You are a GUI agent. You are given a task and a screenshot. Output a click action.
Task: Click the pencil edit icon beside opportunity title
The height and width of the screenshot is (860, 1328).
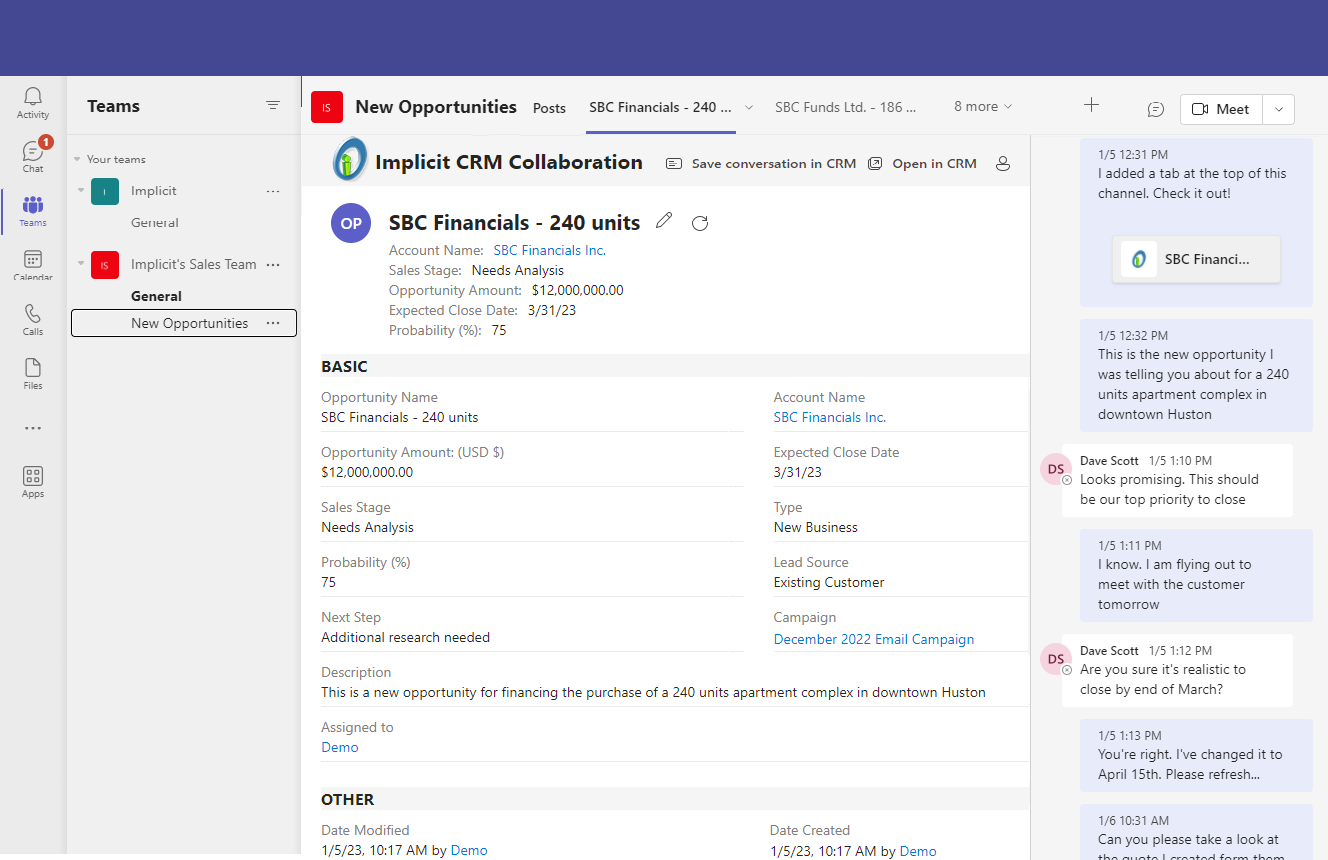point(664,221)
